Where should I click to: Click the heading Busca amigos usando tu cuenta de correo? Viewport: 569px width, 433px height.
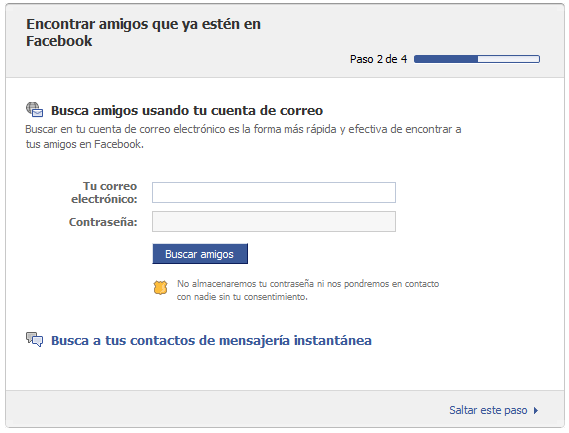coord(187,110)
